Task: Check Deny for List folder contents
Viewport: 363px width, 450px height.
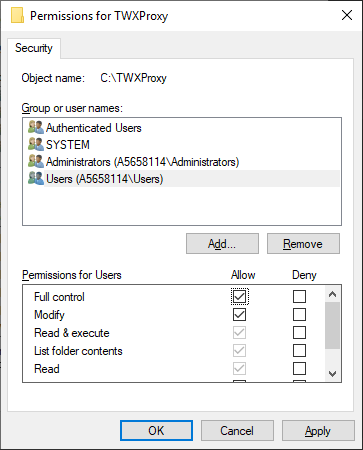Action: click(299, 351)
